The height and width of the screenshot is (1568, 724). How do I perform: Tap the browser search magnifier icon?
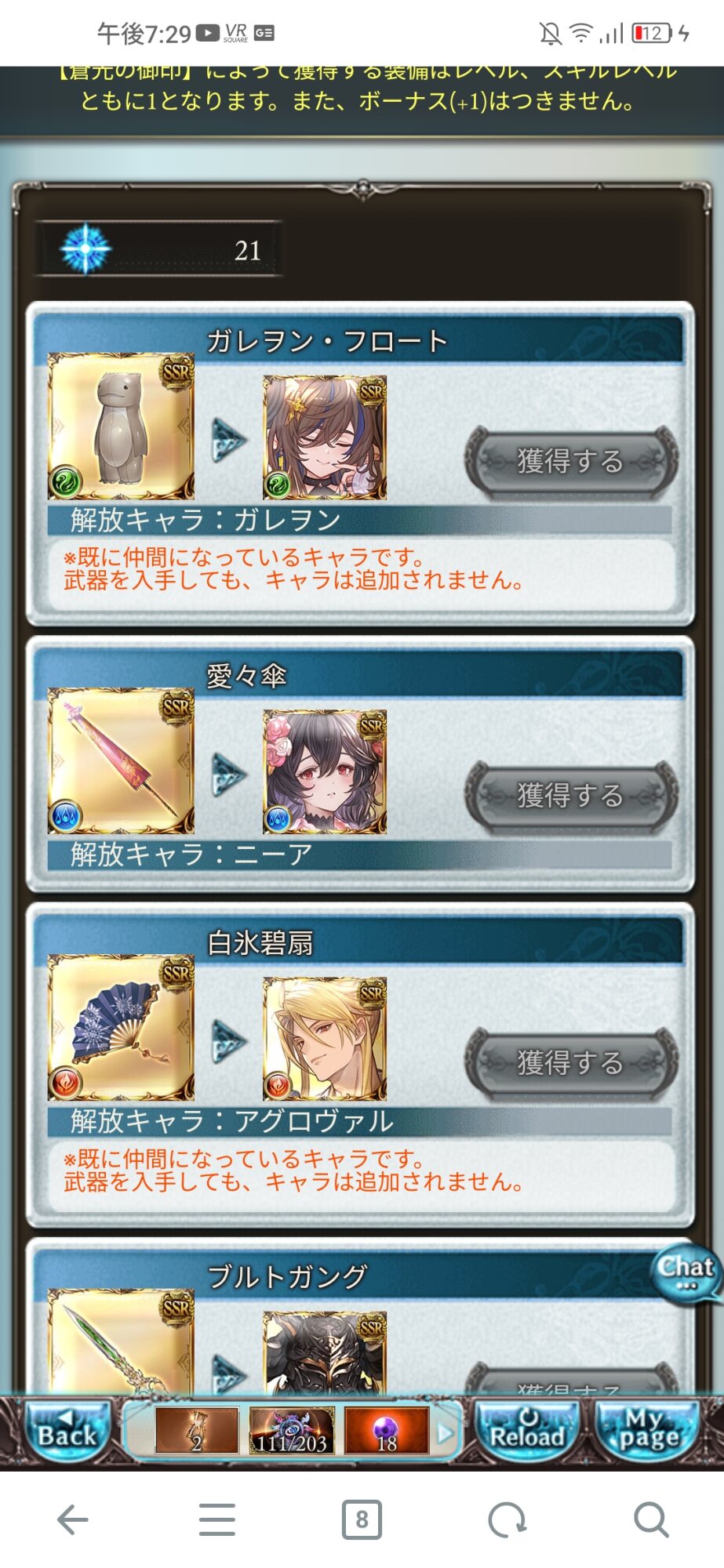click(x=651, y=1519)
